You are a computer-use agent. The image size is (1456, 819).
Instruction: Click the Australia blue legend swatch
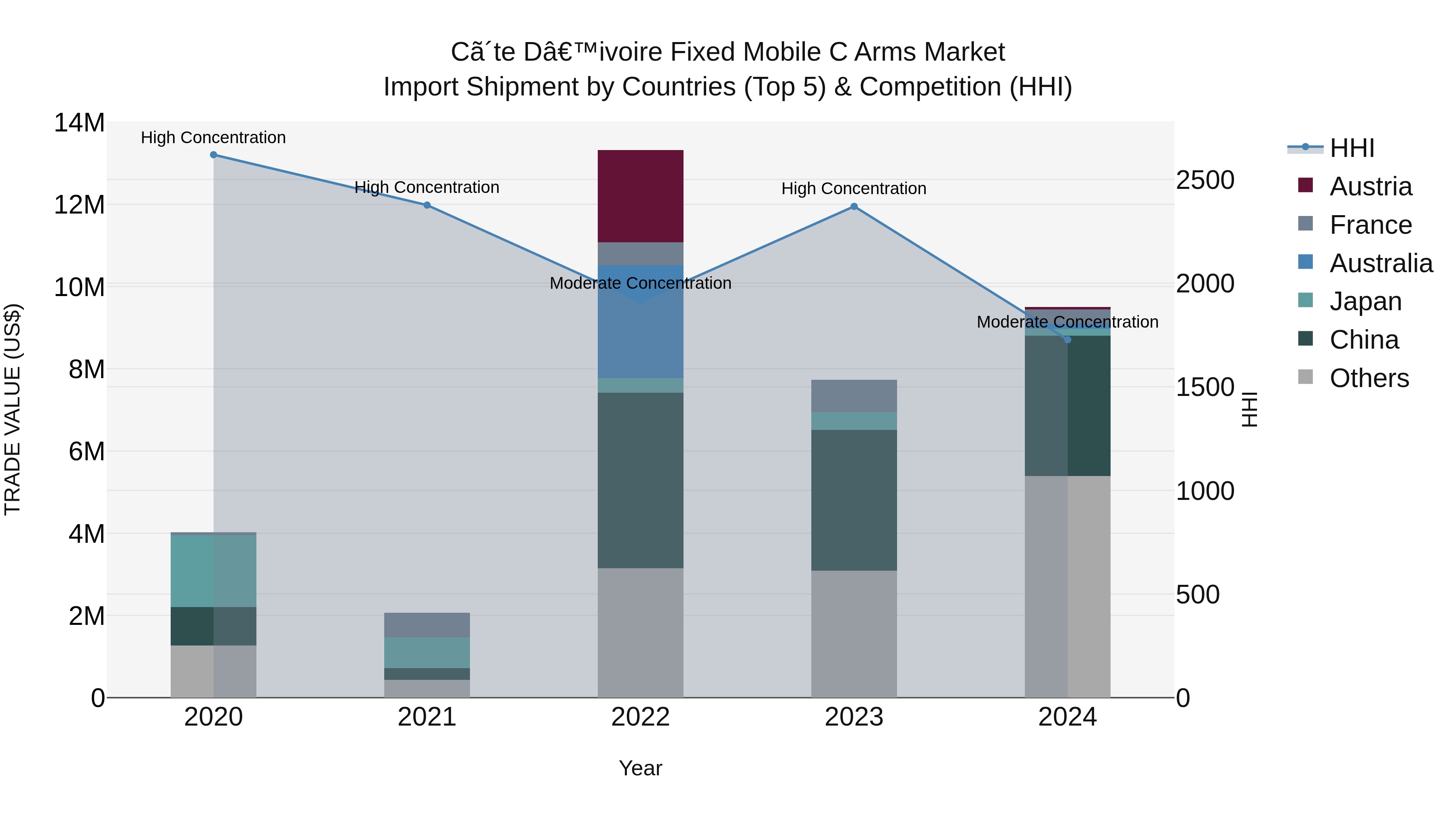click(1306, 262)
